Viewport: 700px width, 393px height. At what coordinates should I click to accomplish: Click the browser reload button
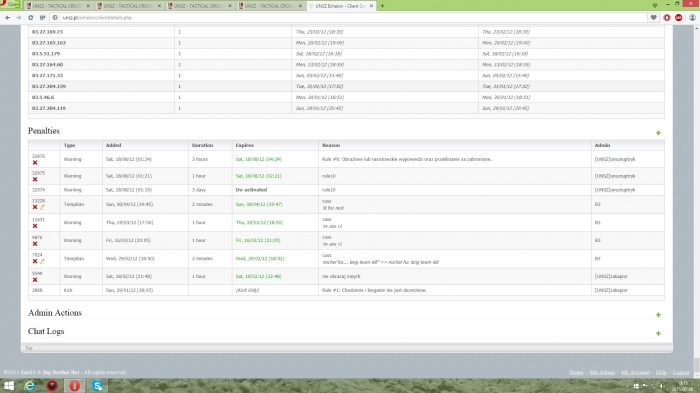pyautogui.click(x=30, y=18)
